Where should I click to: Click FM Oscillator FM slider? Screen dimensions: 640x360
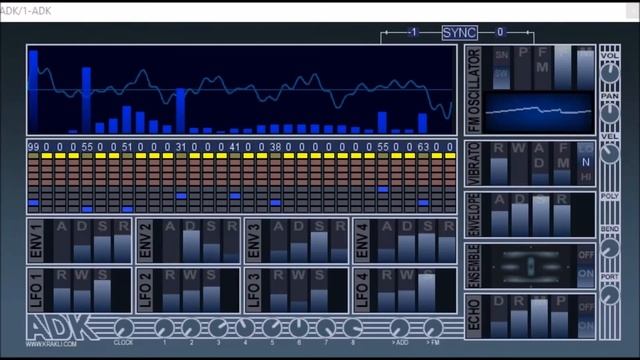(542, 68)
